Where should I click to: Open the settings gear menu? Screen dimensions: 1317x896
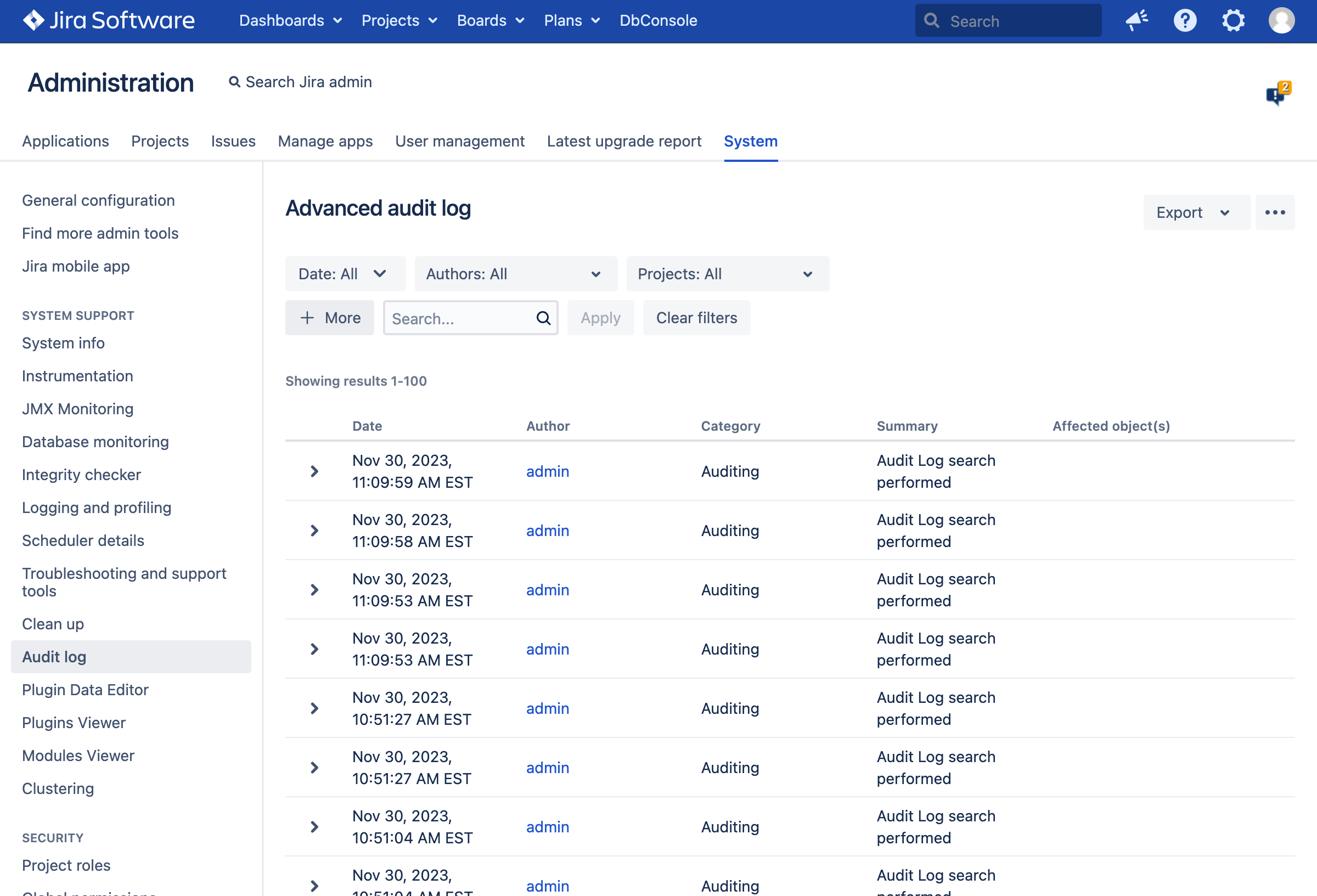coord(1232,20)
